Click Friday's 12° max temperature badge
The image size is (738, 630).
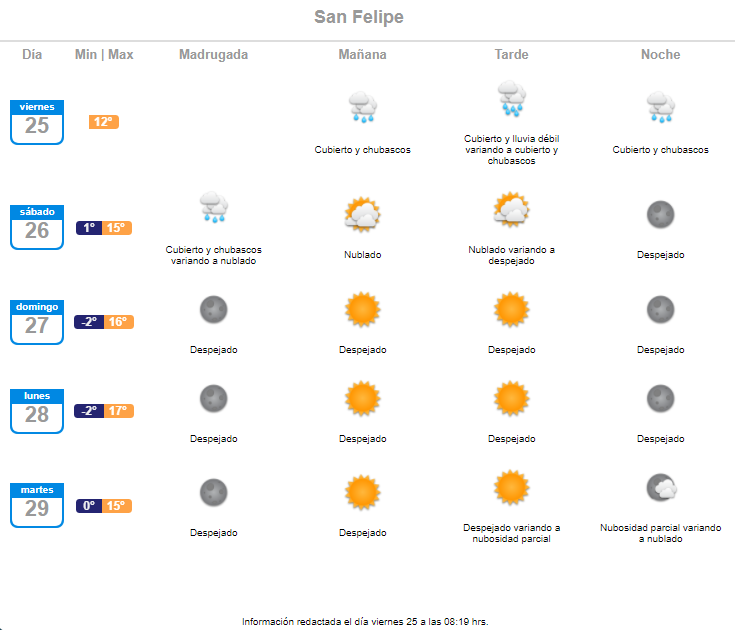click(104, 122)
